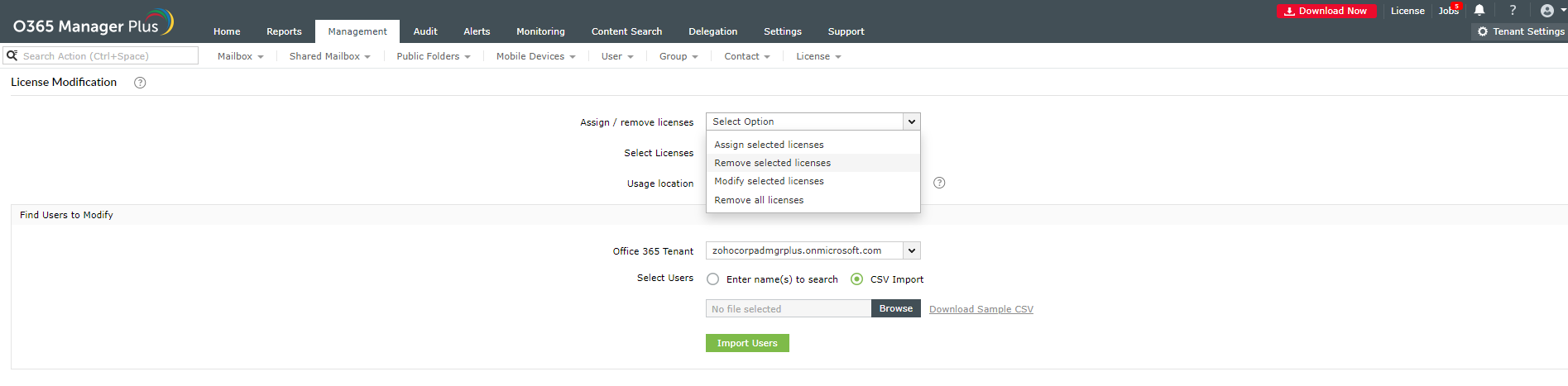Open the Shared Mailbox dropdown menu

pyautogui.click(x=329, y=56)
